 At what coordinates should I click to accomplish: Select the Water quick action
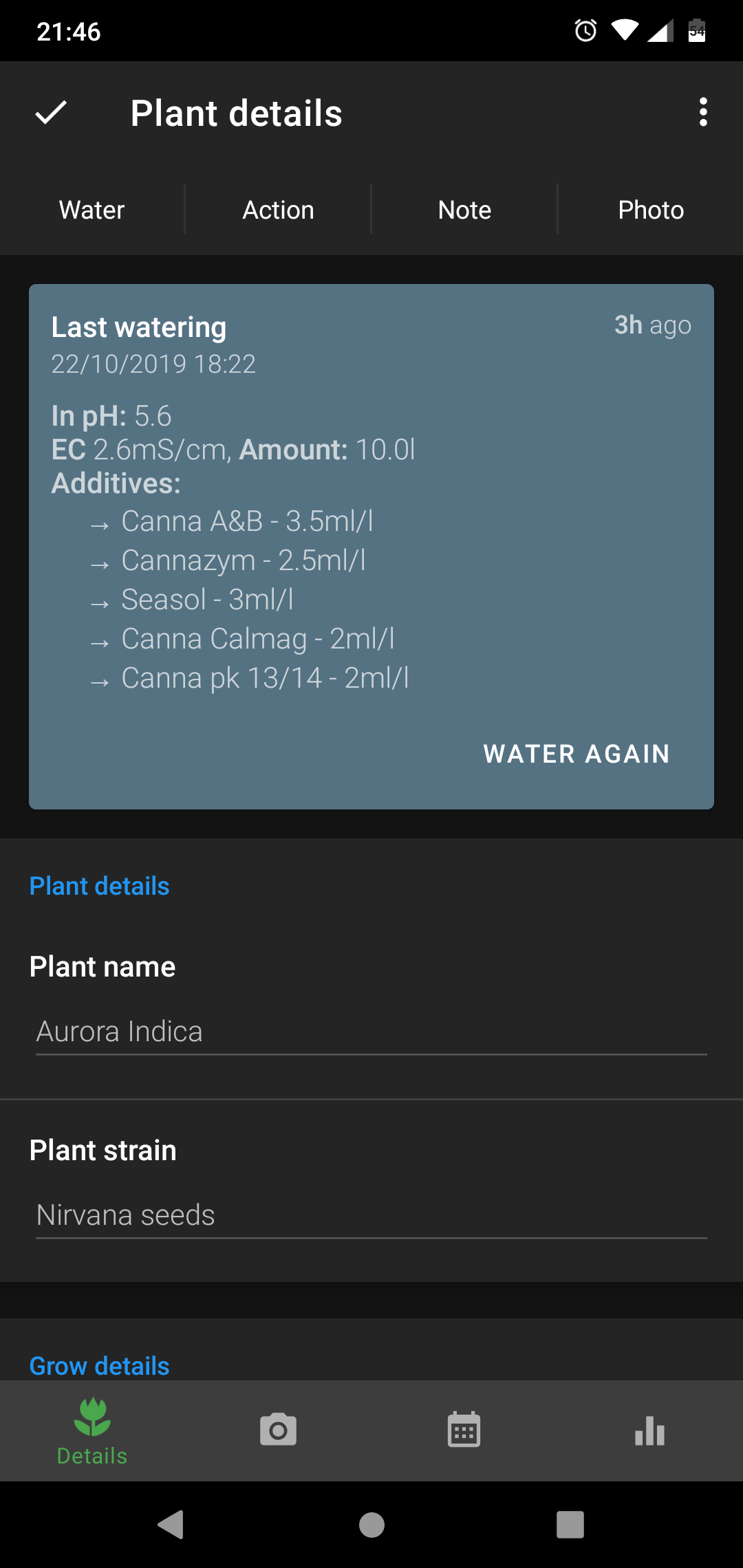click(92, 210)
